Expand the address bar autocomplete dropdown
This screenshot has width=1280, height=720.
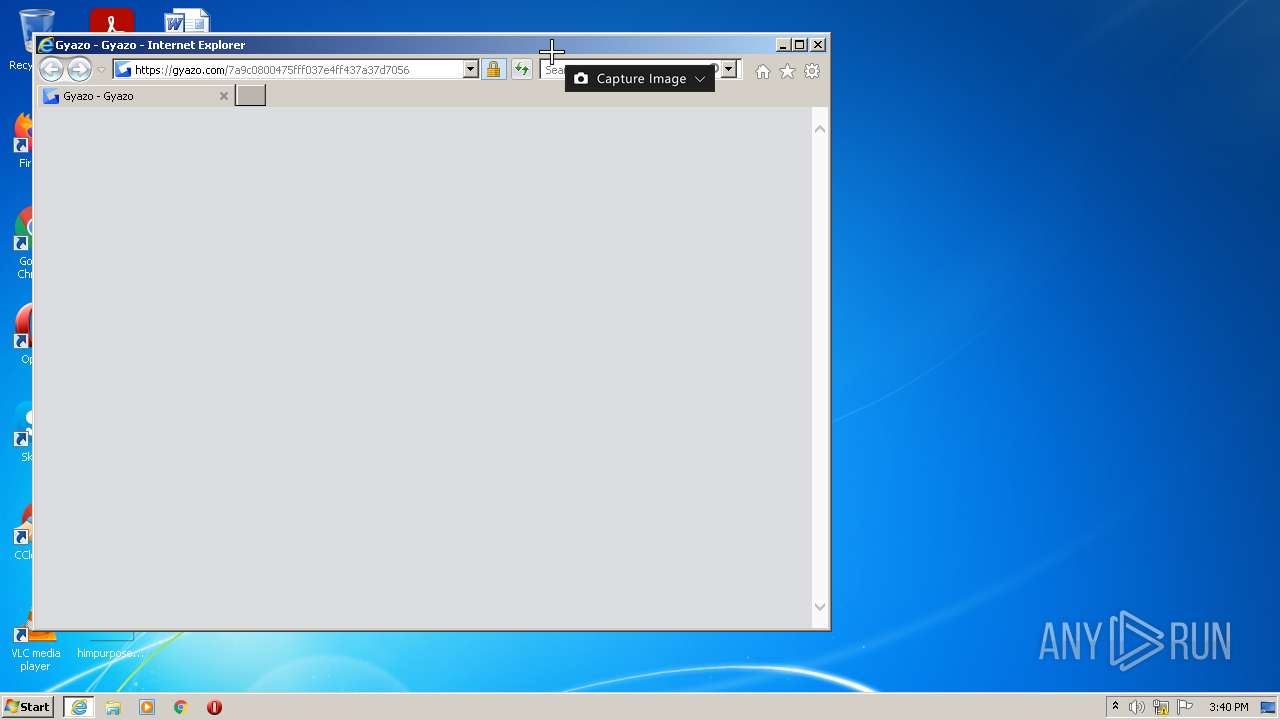(x=470, y=70)
